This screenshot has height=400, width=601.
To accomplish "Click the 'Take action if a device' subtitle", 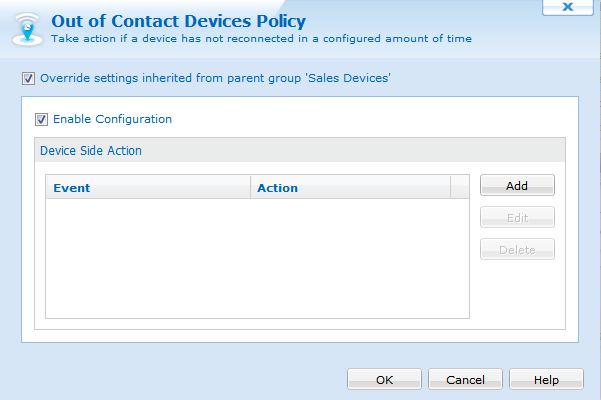I will click(x=261, y=39).
